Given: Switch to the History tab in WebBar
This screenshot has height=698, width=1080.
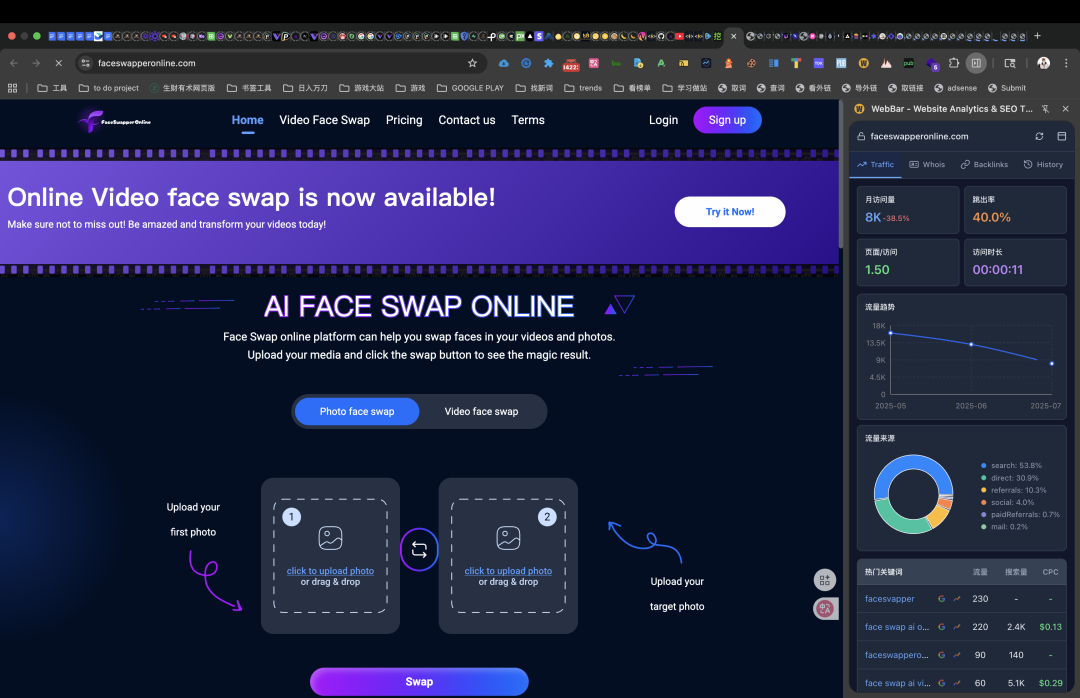Looking at the screenshot, I should point(1043,165).
